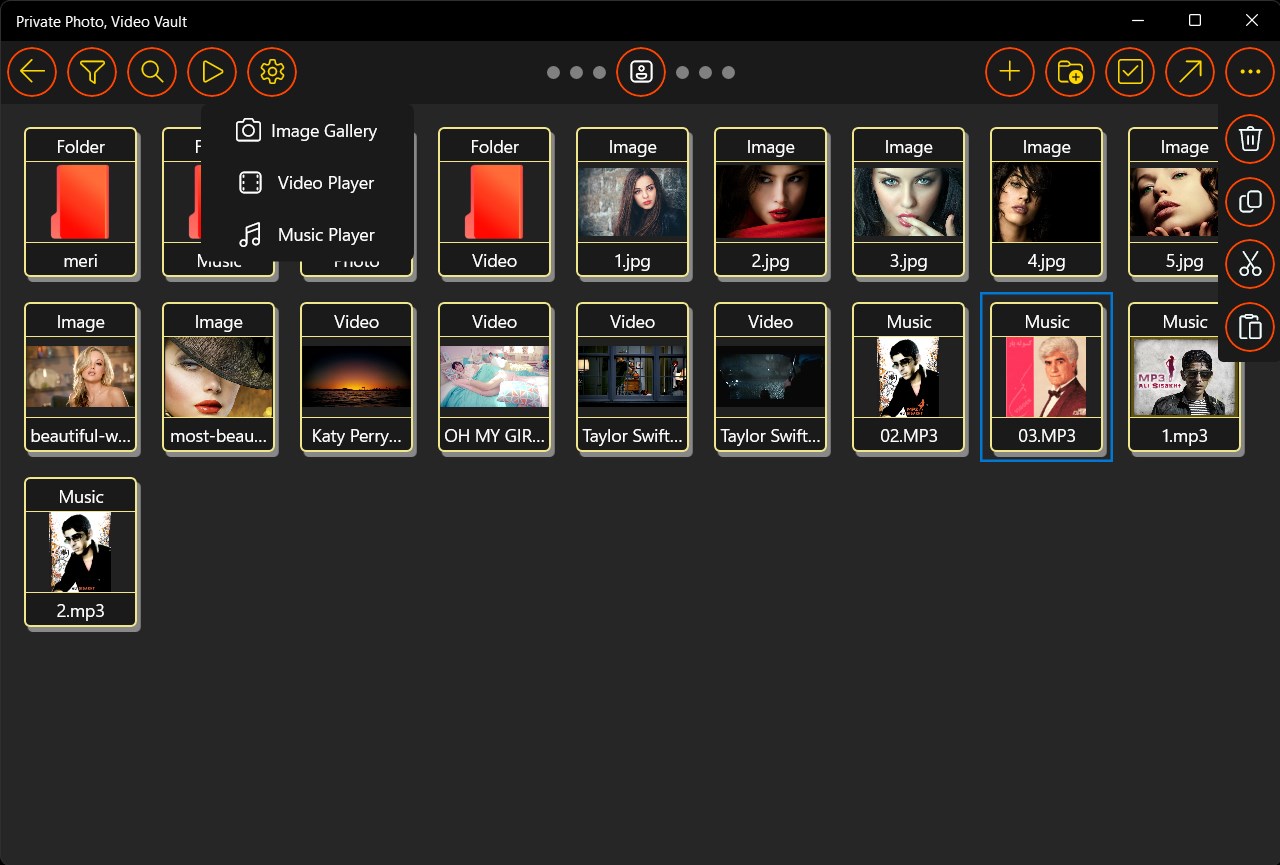Image resolution: width=1280 pixels, height=865 pixels.
Task: Open the more options ellipsis menu
Action: pyautogui.click(x=1249, y=72)
